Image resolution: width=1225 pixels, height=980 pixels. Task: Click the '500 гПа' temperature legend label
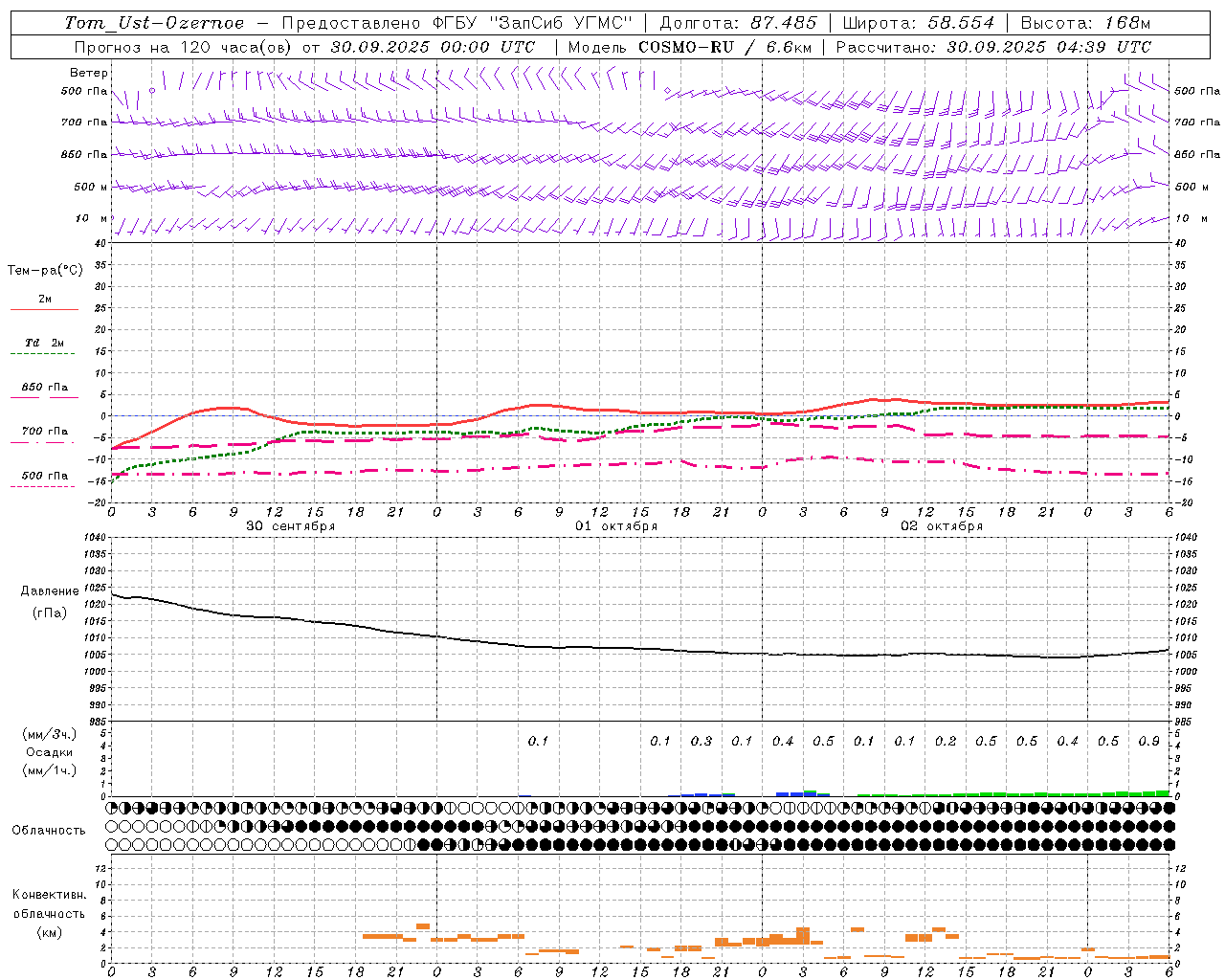pos(45,476)
